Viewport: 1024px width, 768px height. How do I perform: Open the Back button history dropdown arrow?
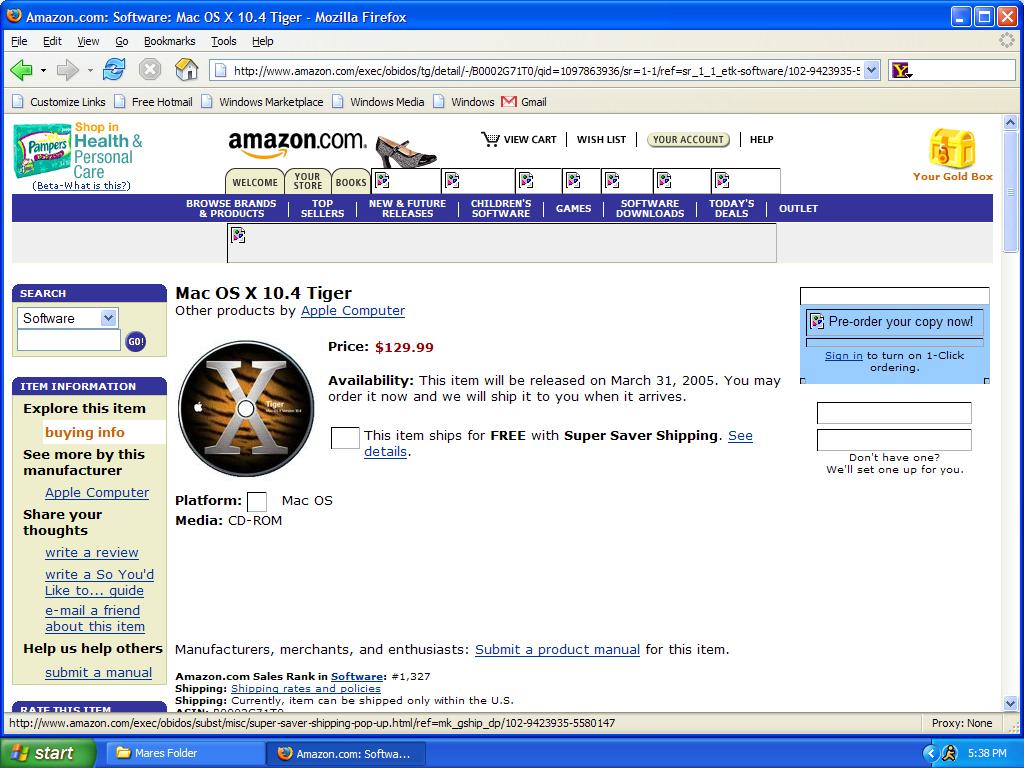click(x=43, y=70)
